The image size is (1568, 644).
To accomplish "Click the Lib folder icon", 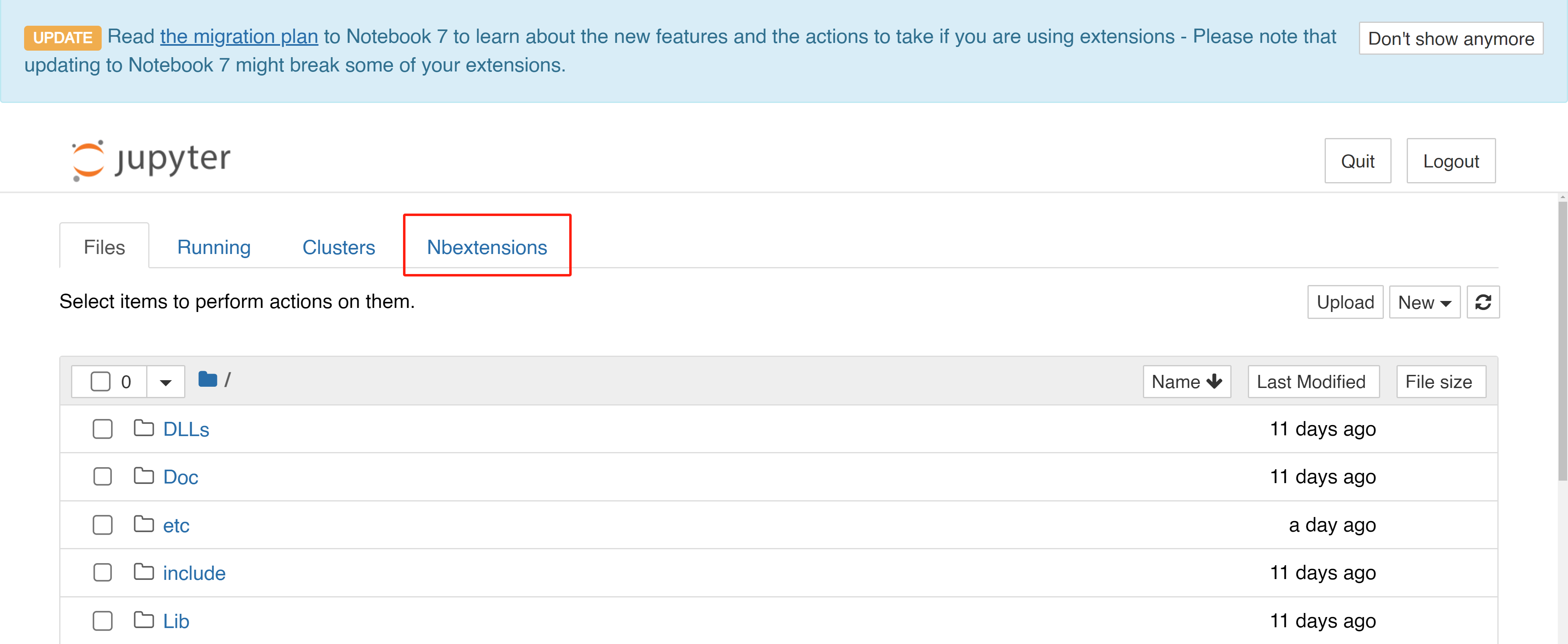I will [144, 620].
